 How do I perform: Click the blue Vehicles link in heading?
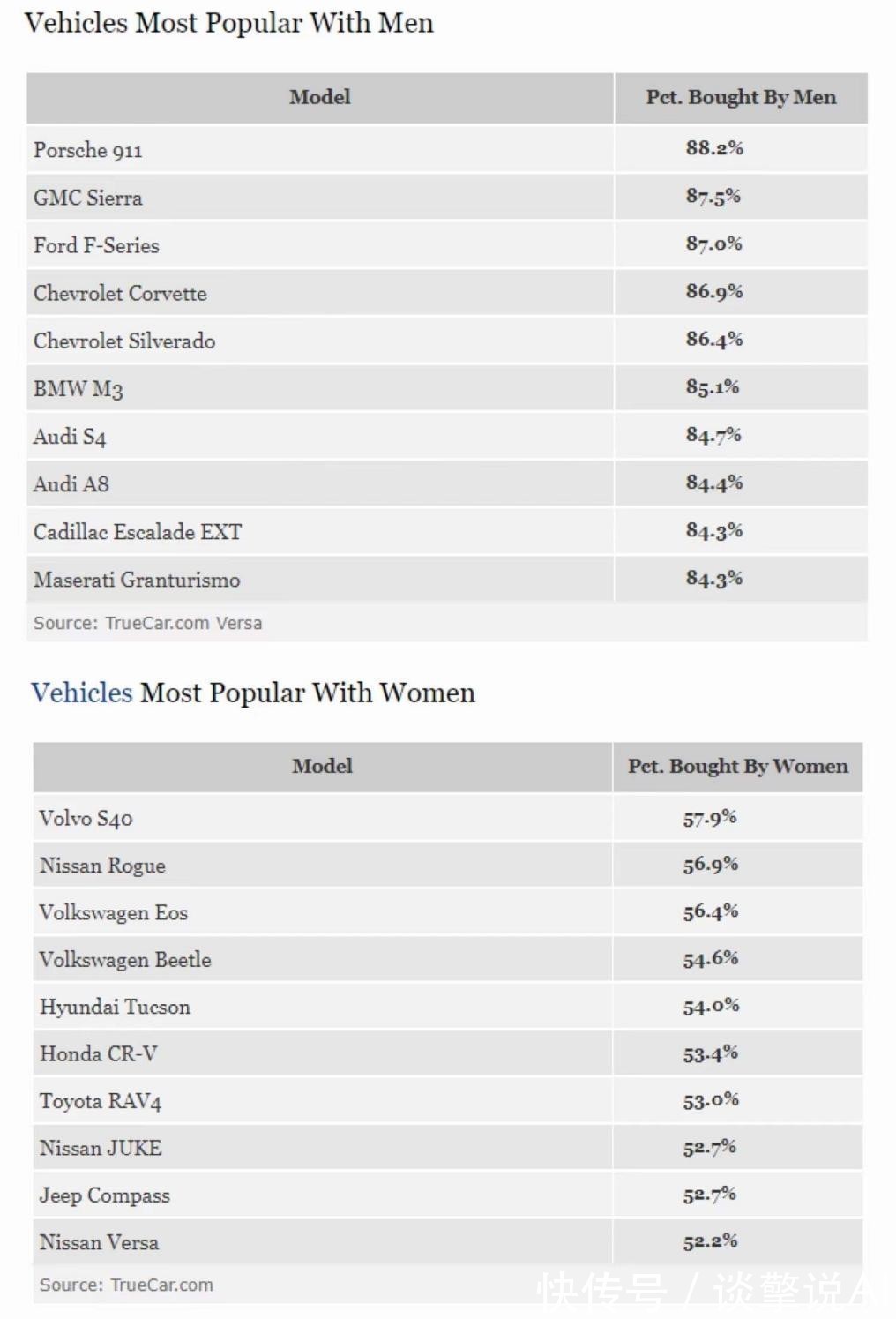82,693
